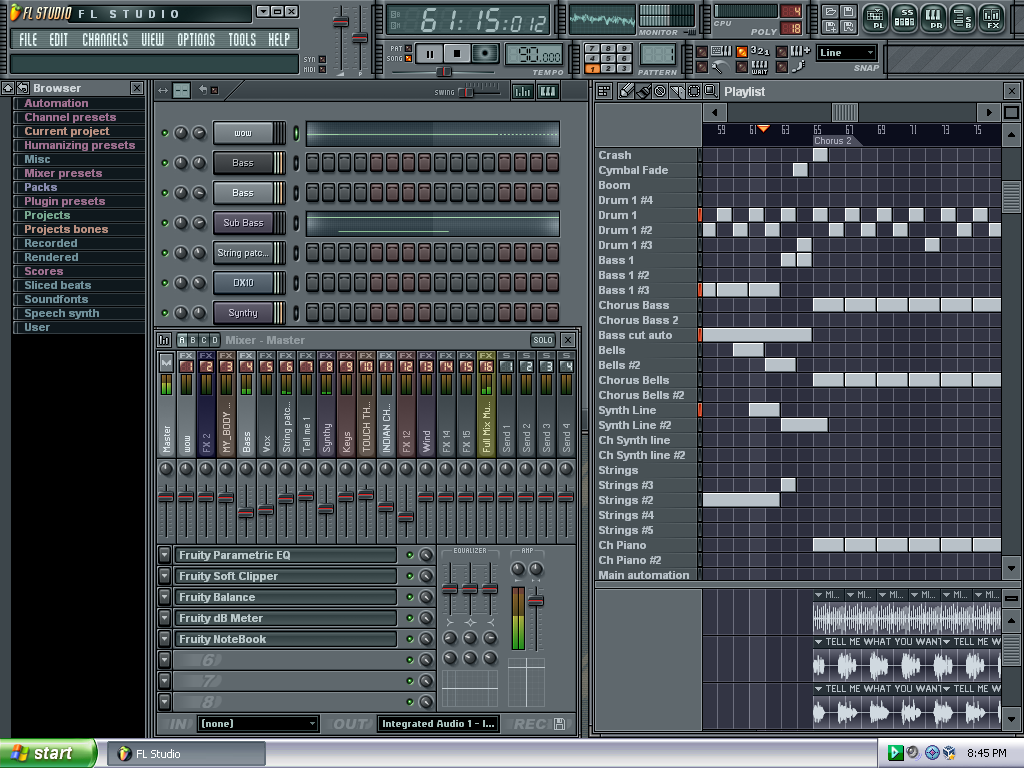Image resolution: width=1024 pixels, height=768 pixels.
Task: Click the 3-2-1 countdown icon
Action: tap(760, 51)
